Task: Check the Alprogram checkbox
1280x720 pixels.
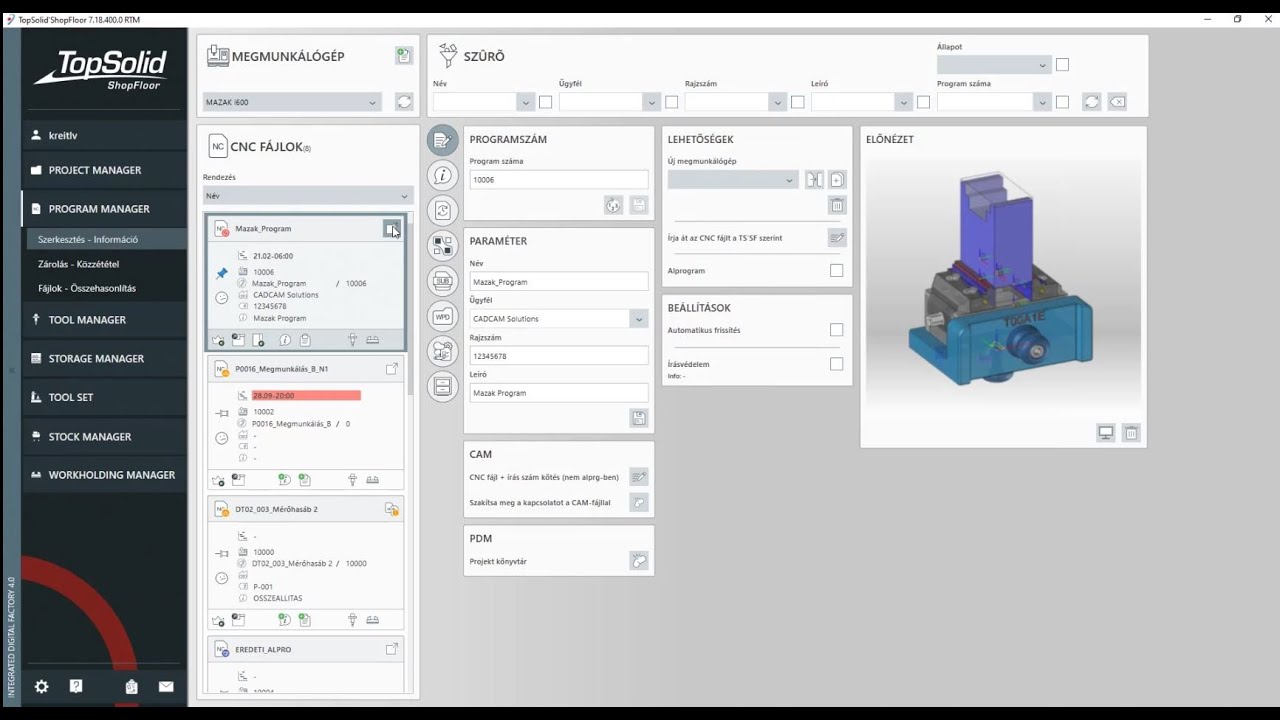Action: [x=836, y=270]
